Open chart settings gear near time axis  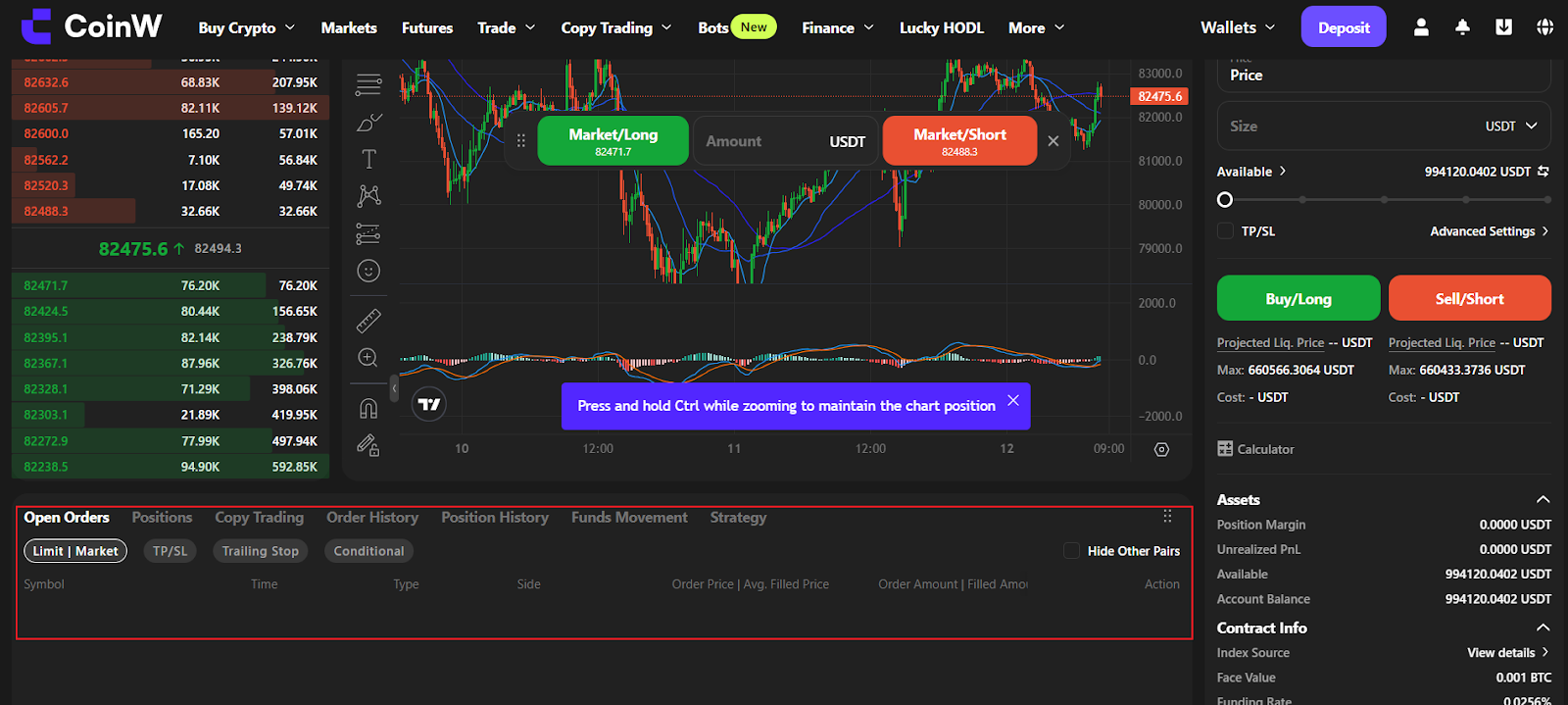point(1161,449)
